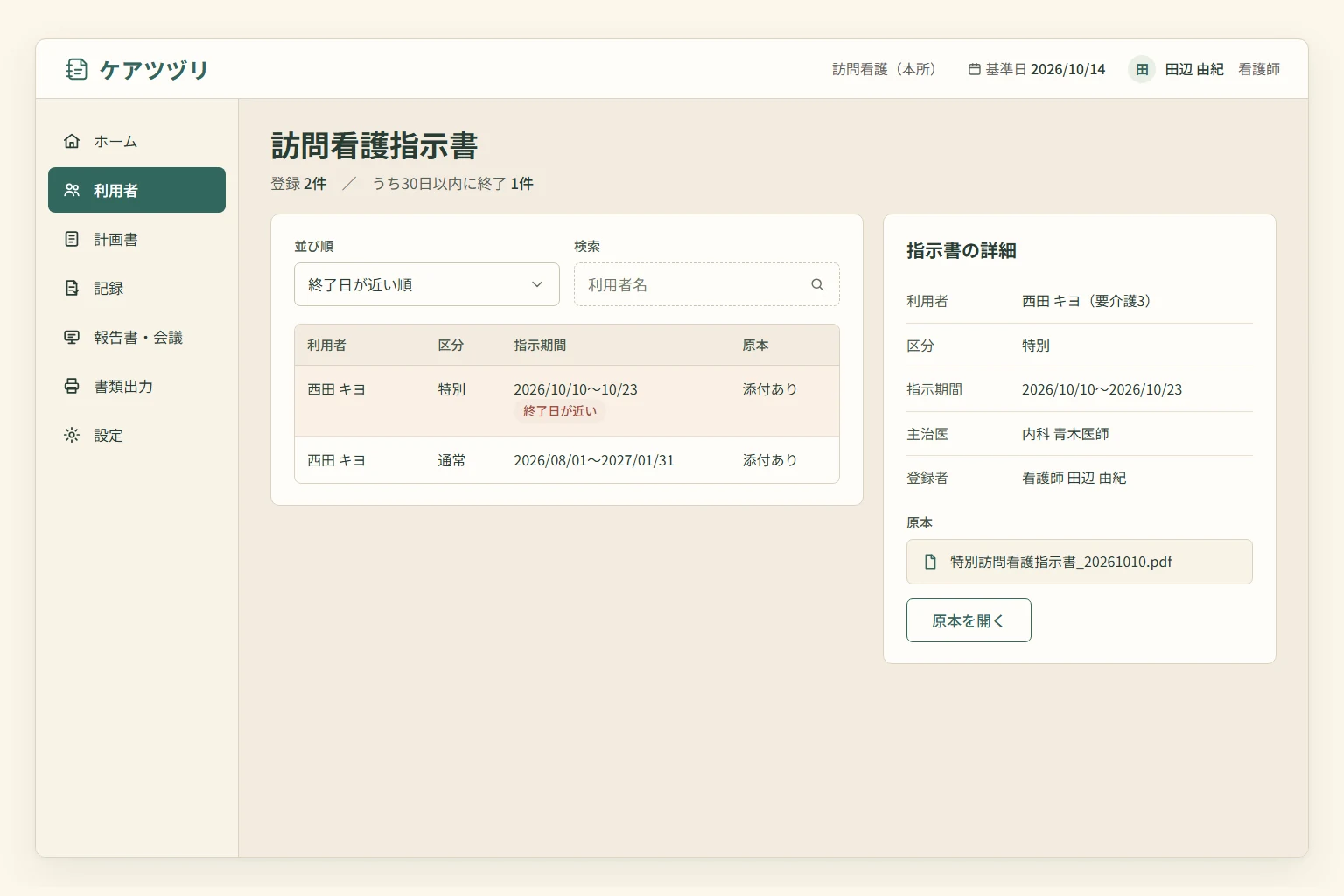
Task: Click 田辺 由紀 user name in header
Action: tap(1194, 69)
